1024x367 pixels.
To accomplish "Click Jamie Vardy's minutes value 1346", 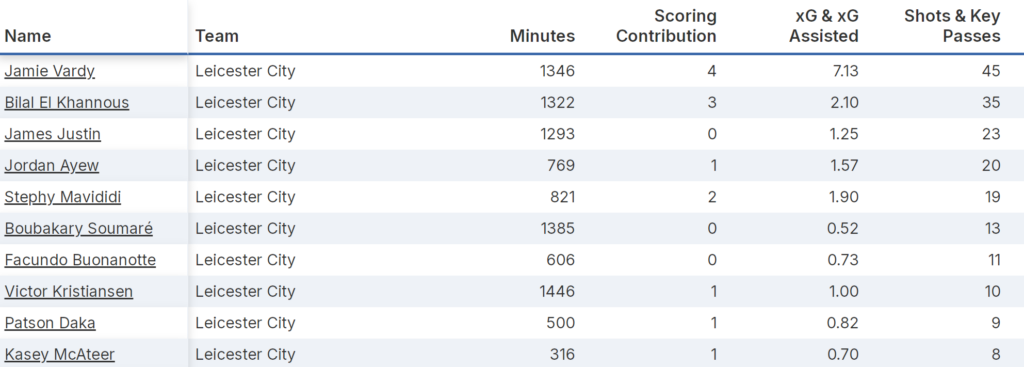I will pyautogui.click(x=557, y=71).
